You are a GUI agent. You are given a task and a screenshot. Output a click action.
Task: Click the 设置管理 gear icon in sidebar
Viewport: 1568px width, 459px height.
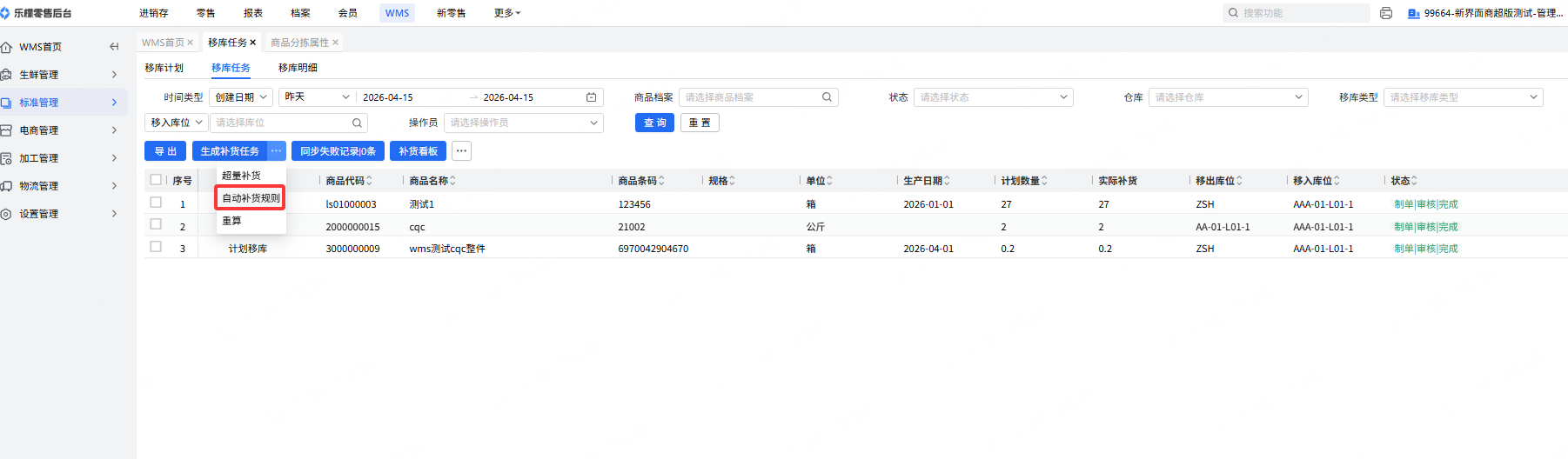6,214
